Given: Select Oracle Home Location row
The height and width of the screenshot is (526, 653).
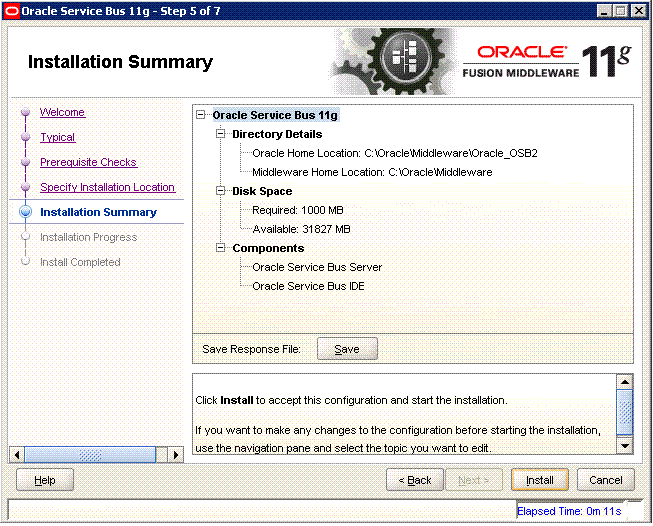Looking at the screenshot, I should 395,153.
